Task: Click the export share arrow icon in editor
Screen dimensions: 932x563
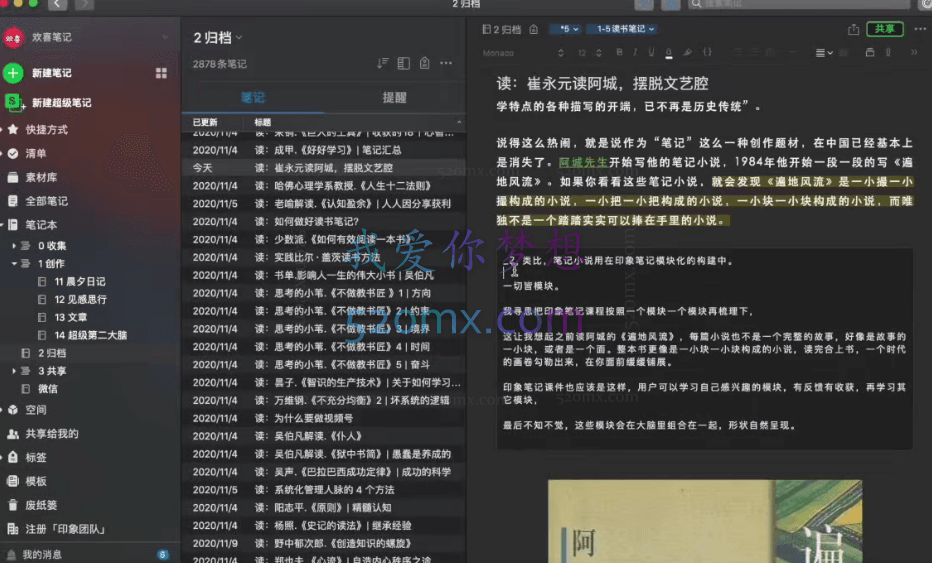Action: click(x=854, y=29)
